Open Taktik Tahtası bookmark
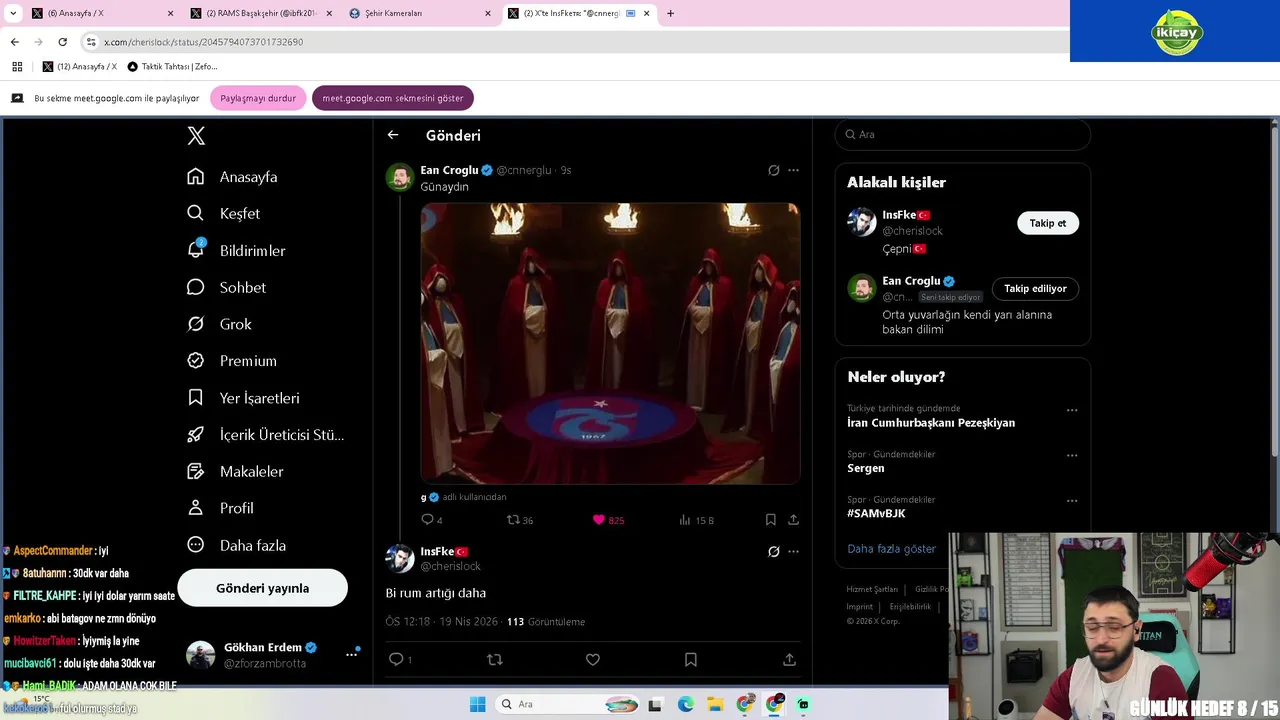This screenshot has height=720, width=1280. pos(172,67)
